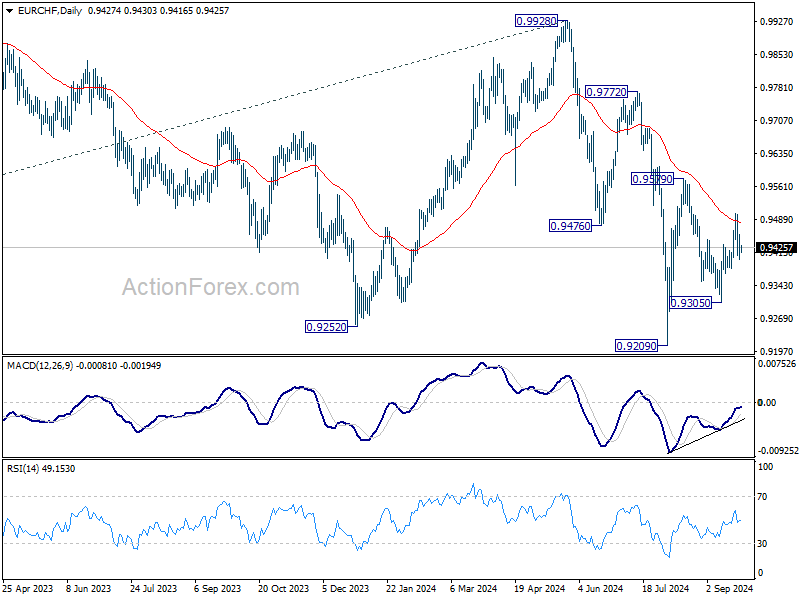Screen dimensions: 800x600
Task: Click the 22 Jan 2024 date label
Action: pyautogui.click(x=411, y=588)
